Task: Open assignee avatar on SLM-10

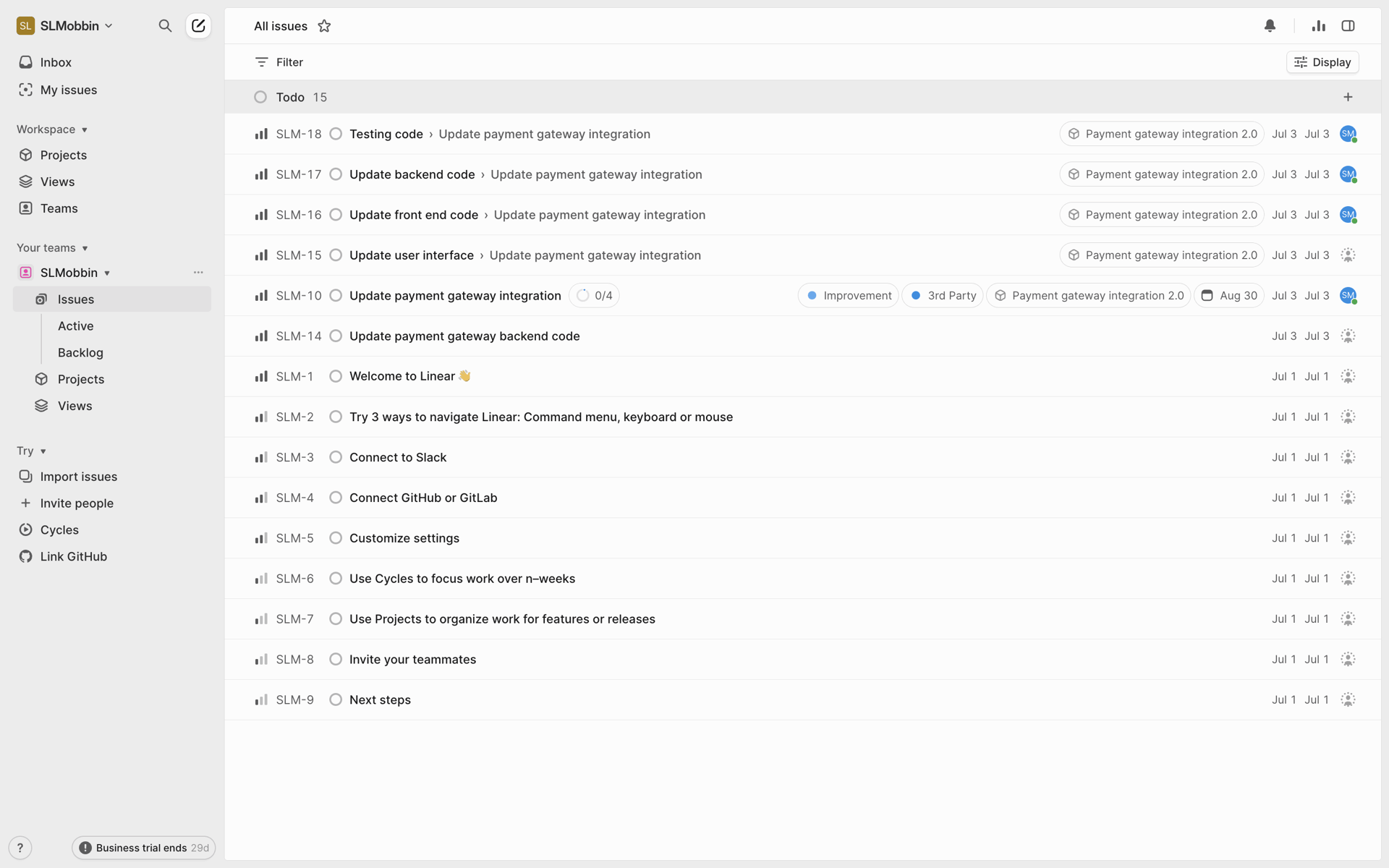Action: click(1348, 296)
